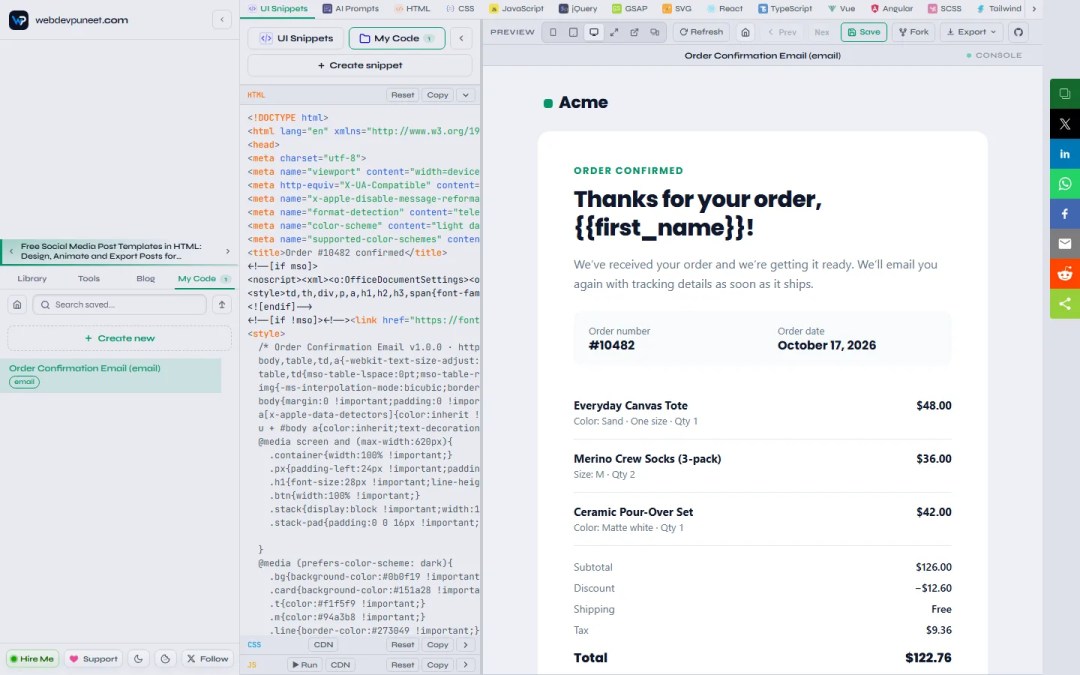The width and height of the screenshot is (1080, 675).
Task: Open the AI Prompts top tab
Action: [x=351, y=8]
